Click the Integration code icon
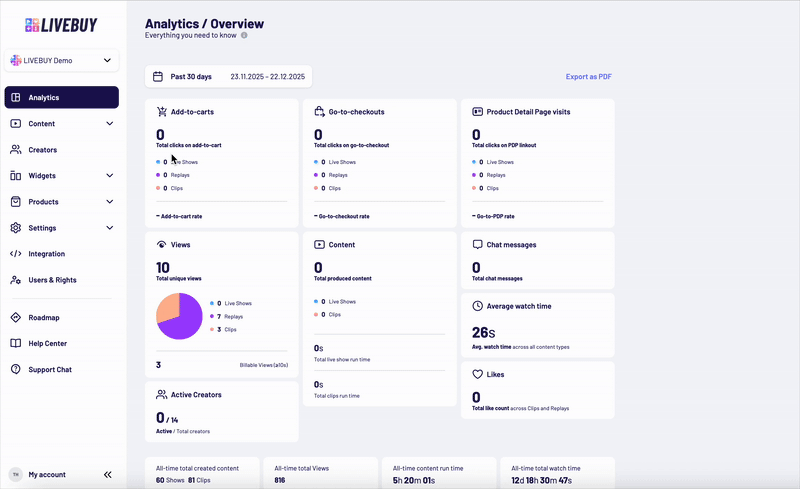800x489 pixels. [x=16, y=254]
